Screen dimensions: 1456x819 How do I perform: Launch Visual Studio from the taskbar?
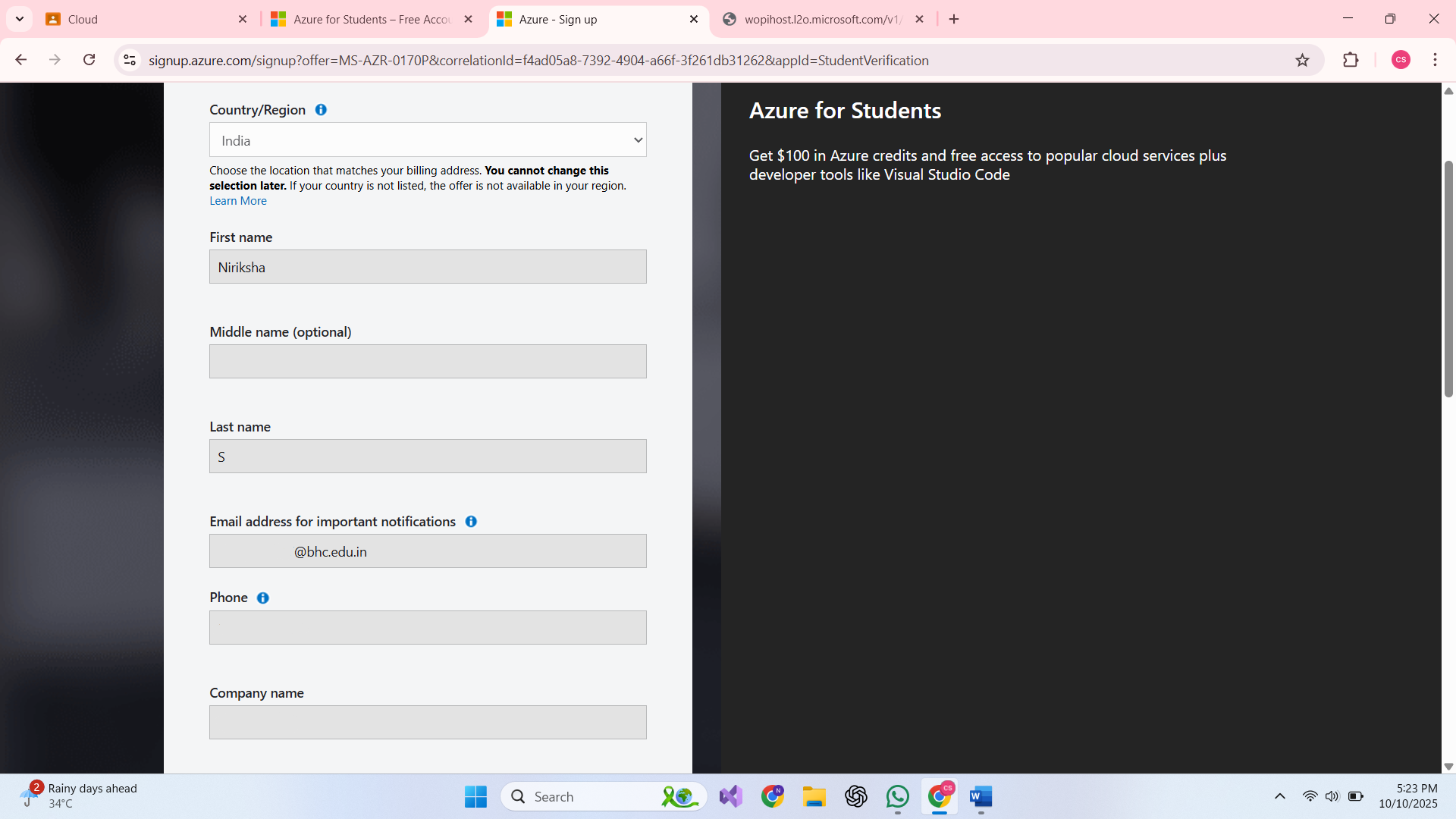point(731,796)
